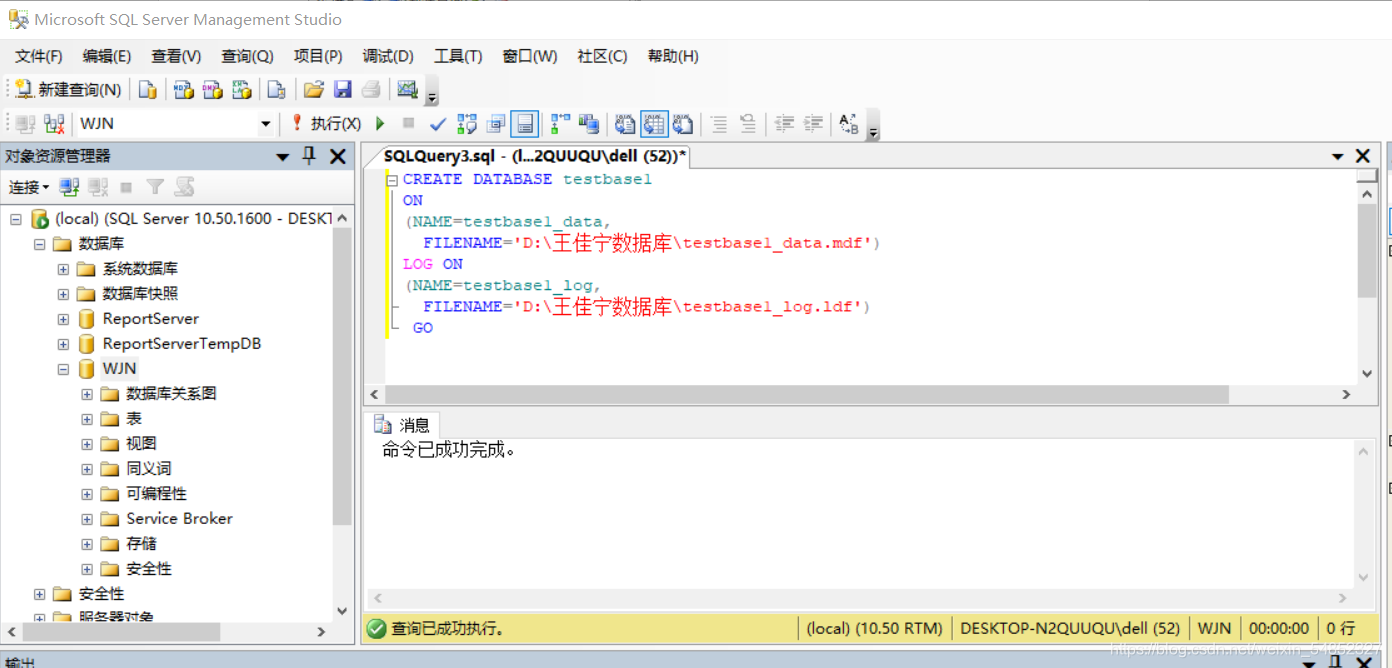Collapse the WJN database node
The image size is (1392, 668).
tap(63, 369)
